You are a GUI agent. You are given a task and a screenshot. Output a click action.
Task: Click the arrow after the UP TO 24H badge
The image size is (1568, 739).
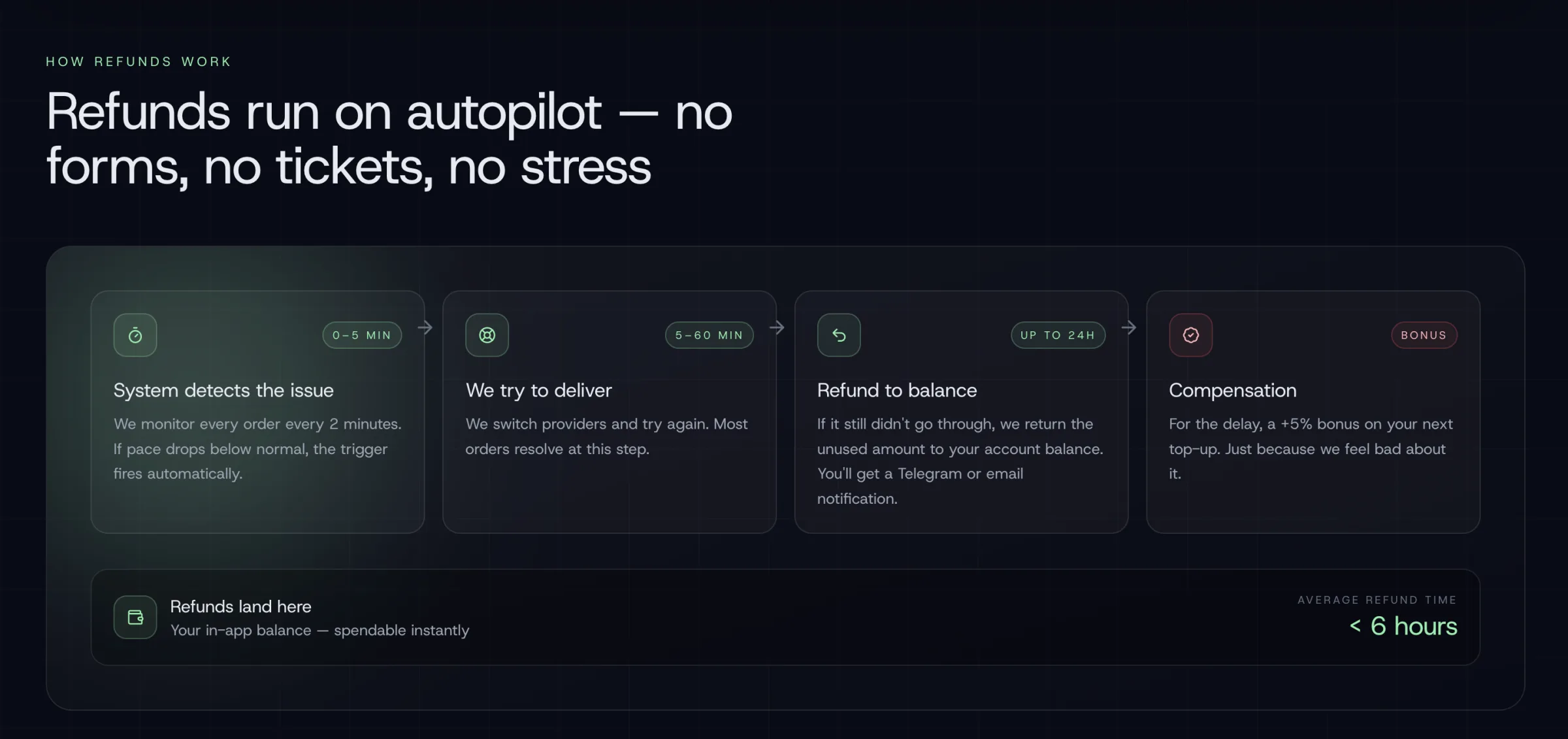[x=1129, y=327]
